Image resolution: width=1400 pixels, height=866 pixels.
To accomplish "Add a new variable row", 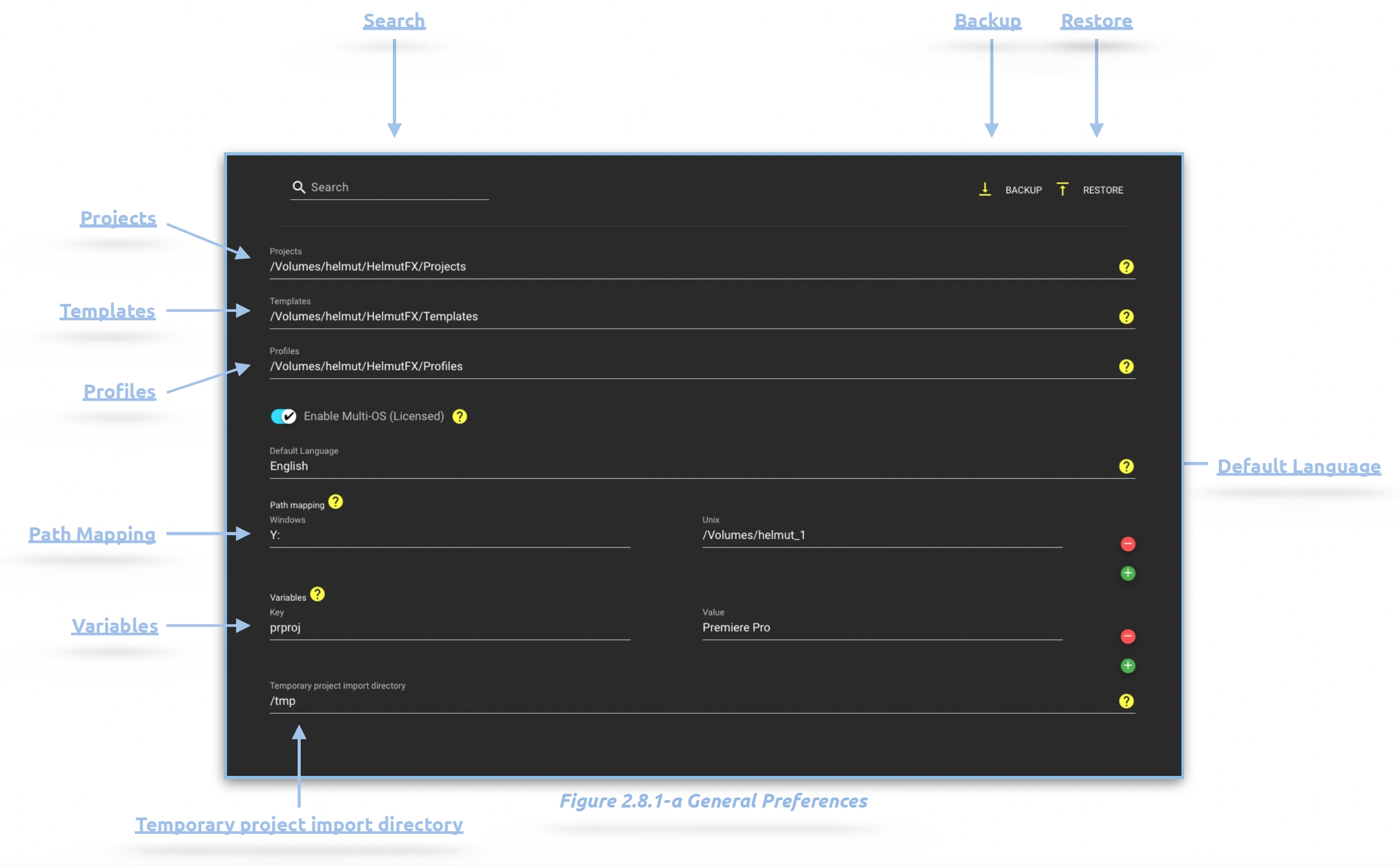I will tap(1127, 665).
